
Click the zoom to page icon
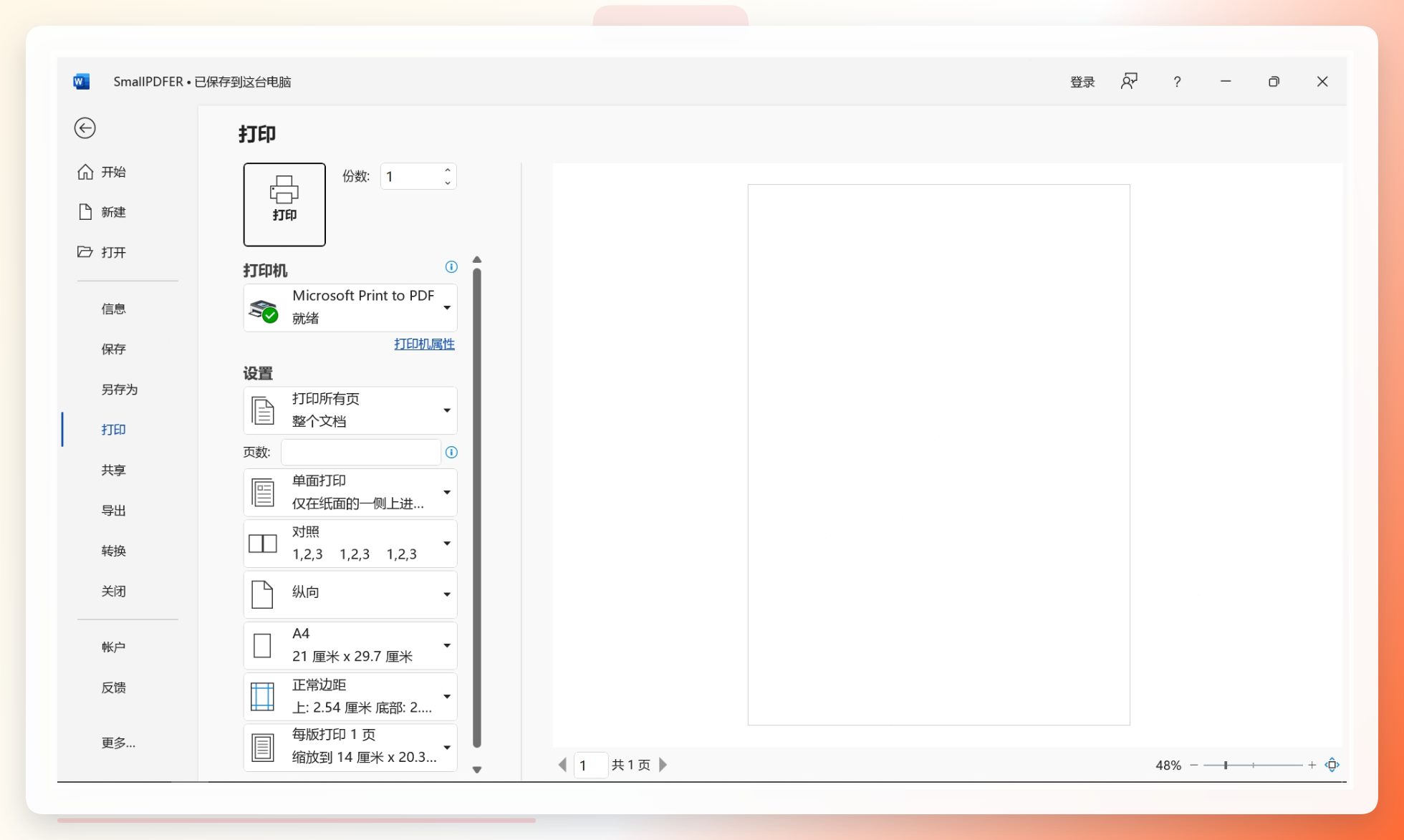pos(1332,765)
